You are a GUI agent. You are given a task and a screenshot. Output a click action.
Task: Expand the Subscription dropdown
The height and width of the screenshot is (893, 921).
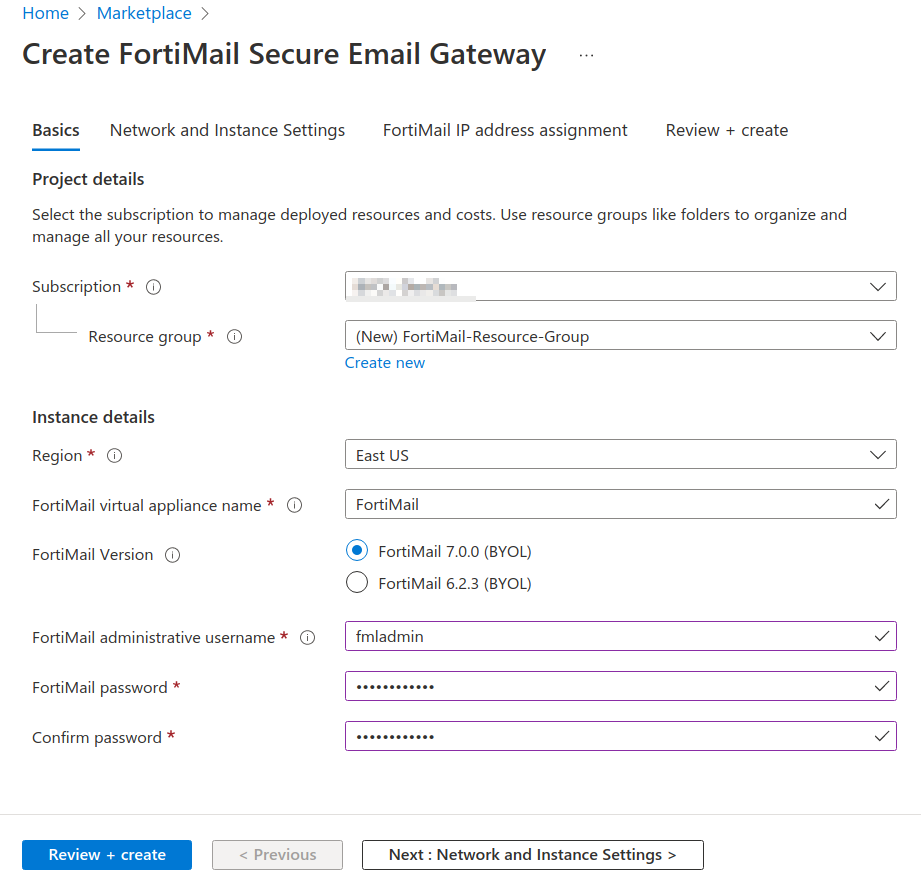coord(620,287)
